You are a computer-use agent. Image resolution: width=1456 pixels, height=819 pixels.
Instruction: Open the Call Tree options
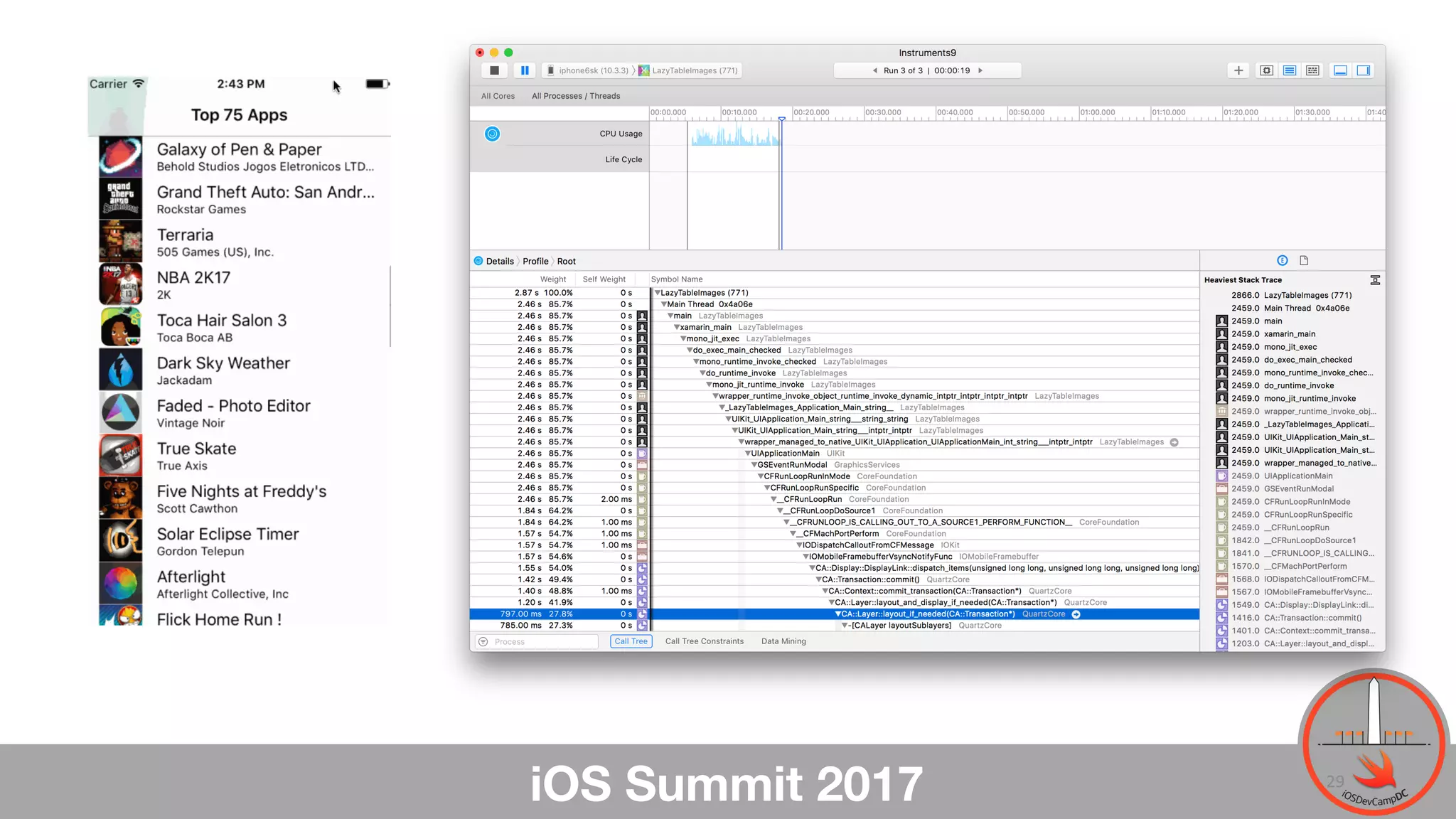[x=631, y=641]
